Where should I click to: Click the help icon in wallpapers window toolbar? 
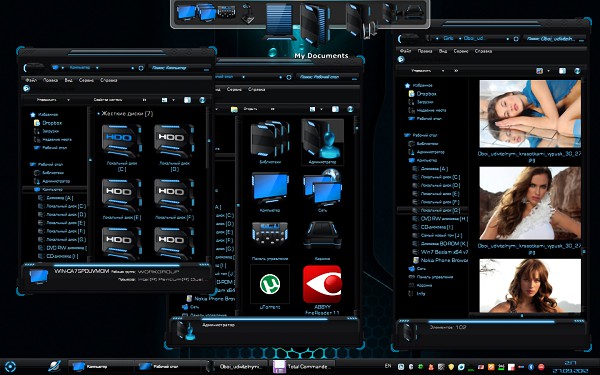coord(577,71)
